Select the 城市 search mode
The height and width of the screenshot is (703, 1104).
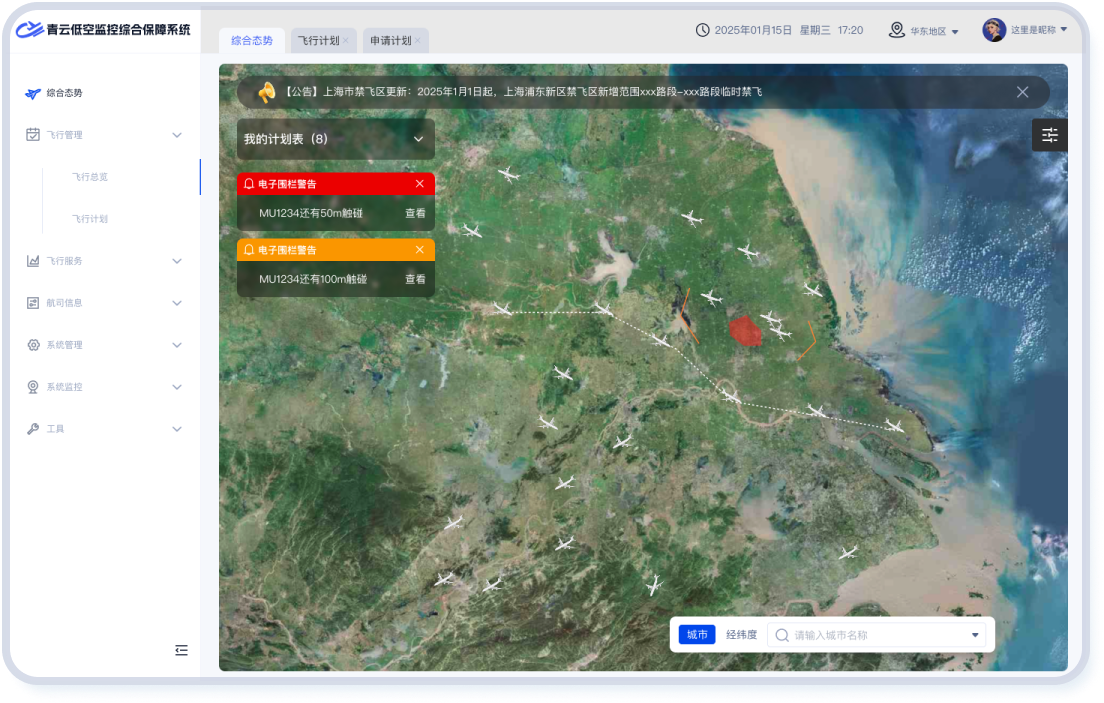(x=697, y=635)
